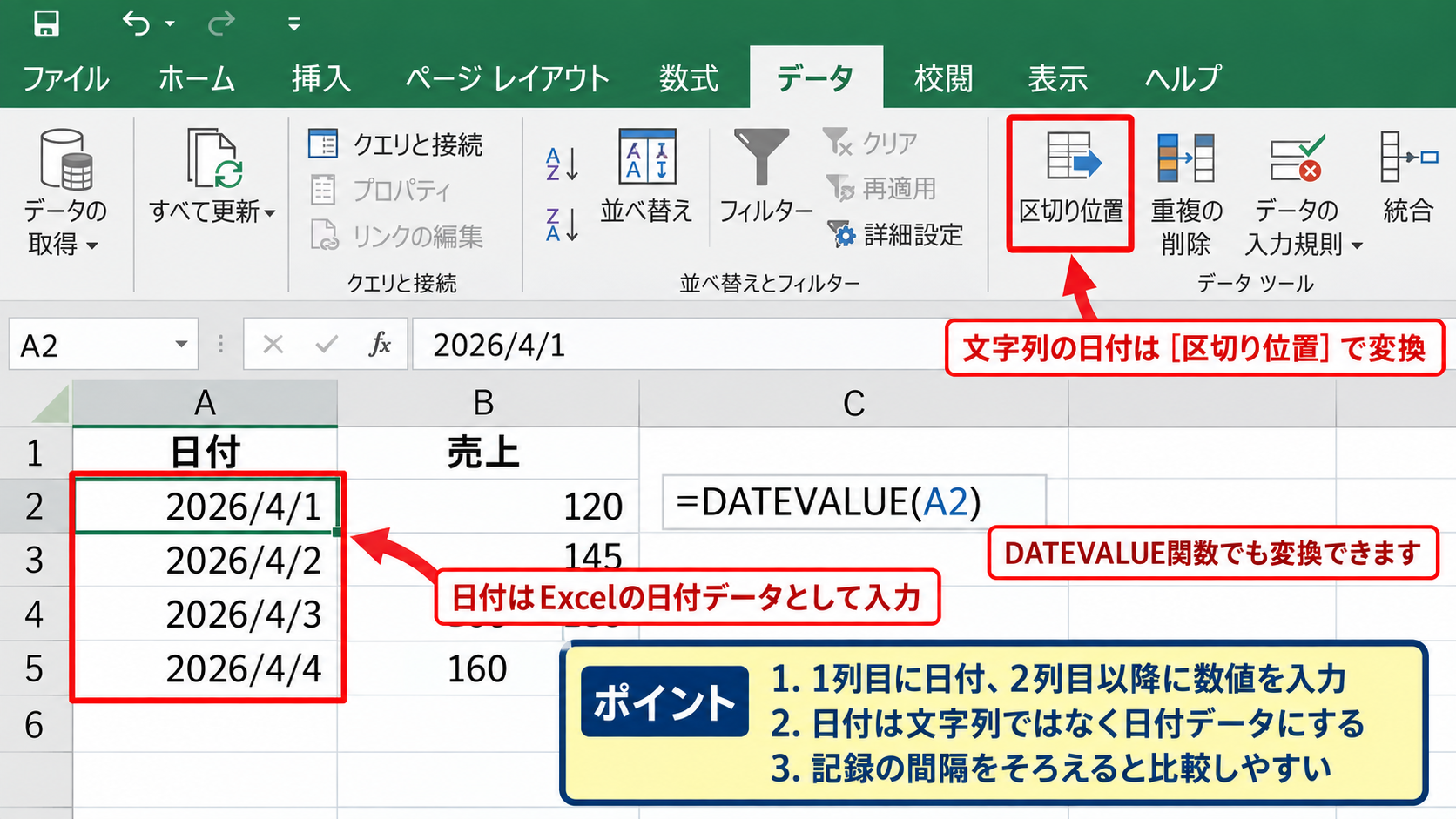Select cell containing 2026/4/3
Image resolution: width=1456 pixels, height=819 pixels.
point(206,614)
